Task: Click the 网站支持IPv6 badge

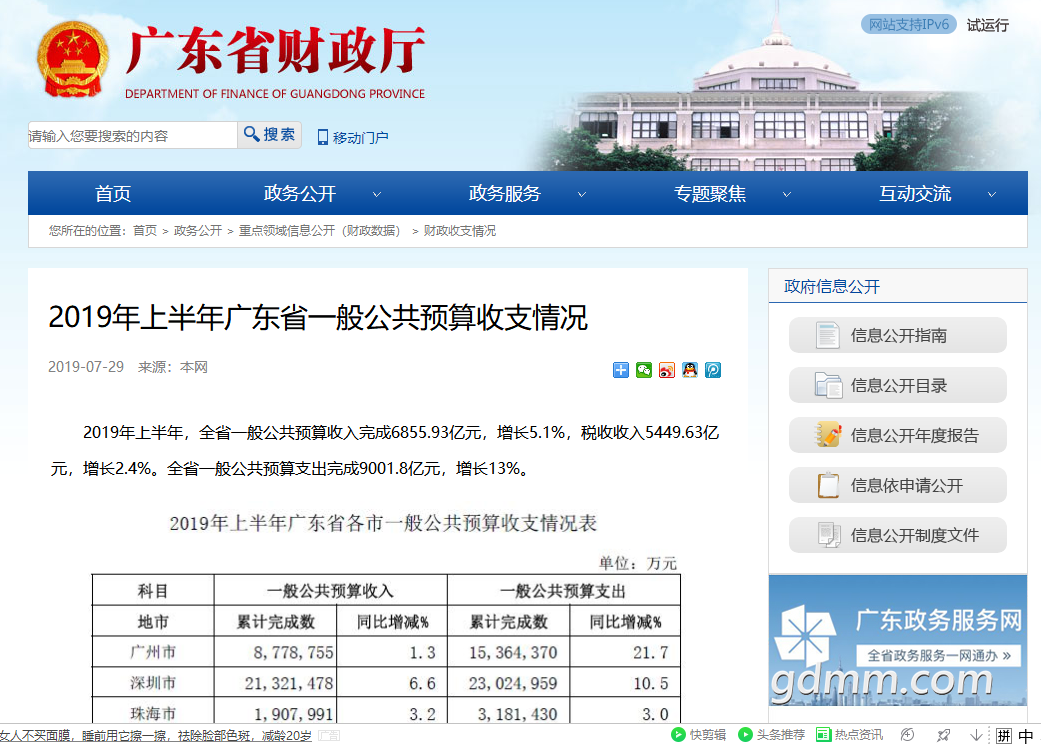Action: click(x=909, y=25)
